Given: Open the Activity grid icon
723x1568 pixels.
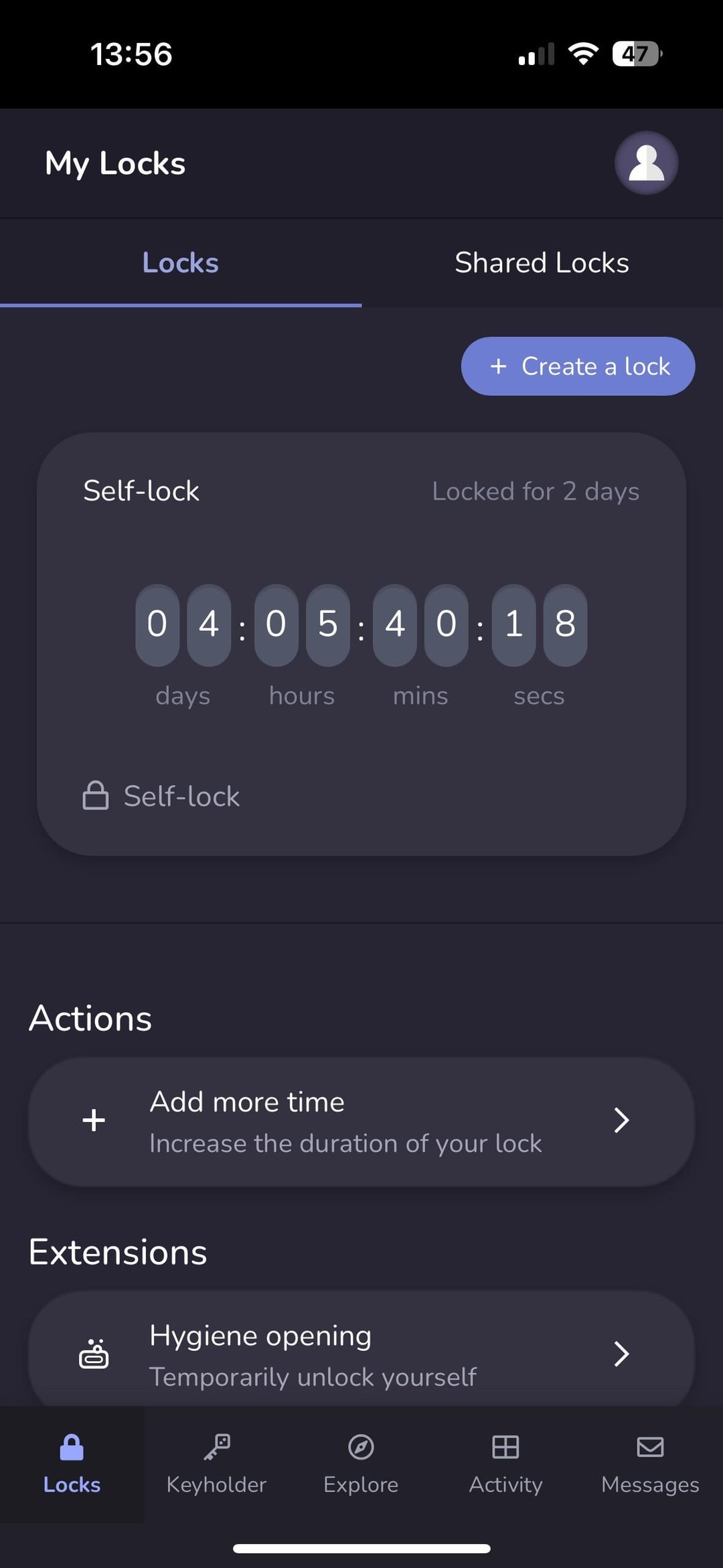Looking at the screenshot, I should click(x=505, y=1447).
